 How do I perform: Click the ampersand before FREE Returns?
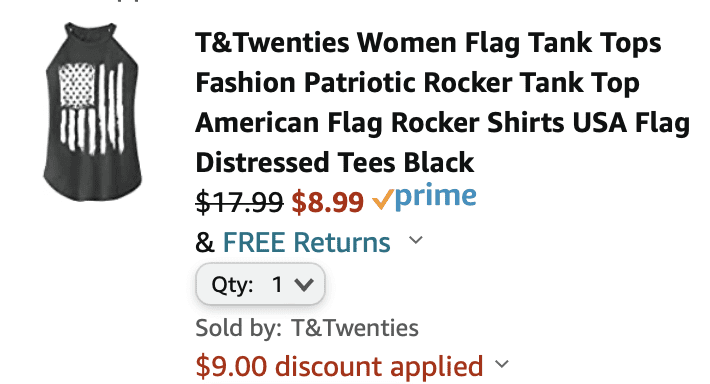click(x=205, y=243)
